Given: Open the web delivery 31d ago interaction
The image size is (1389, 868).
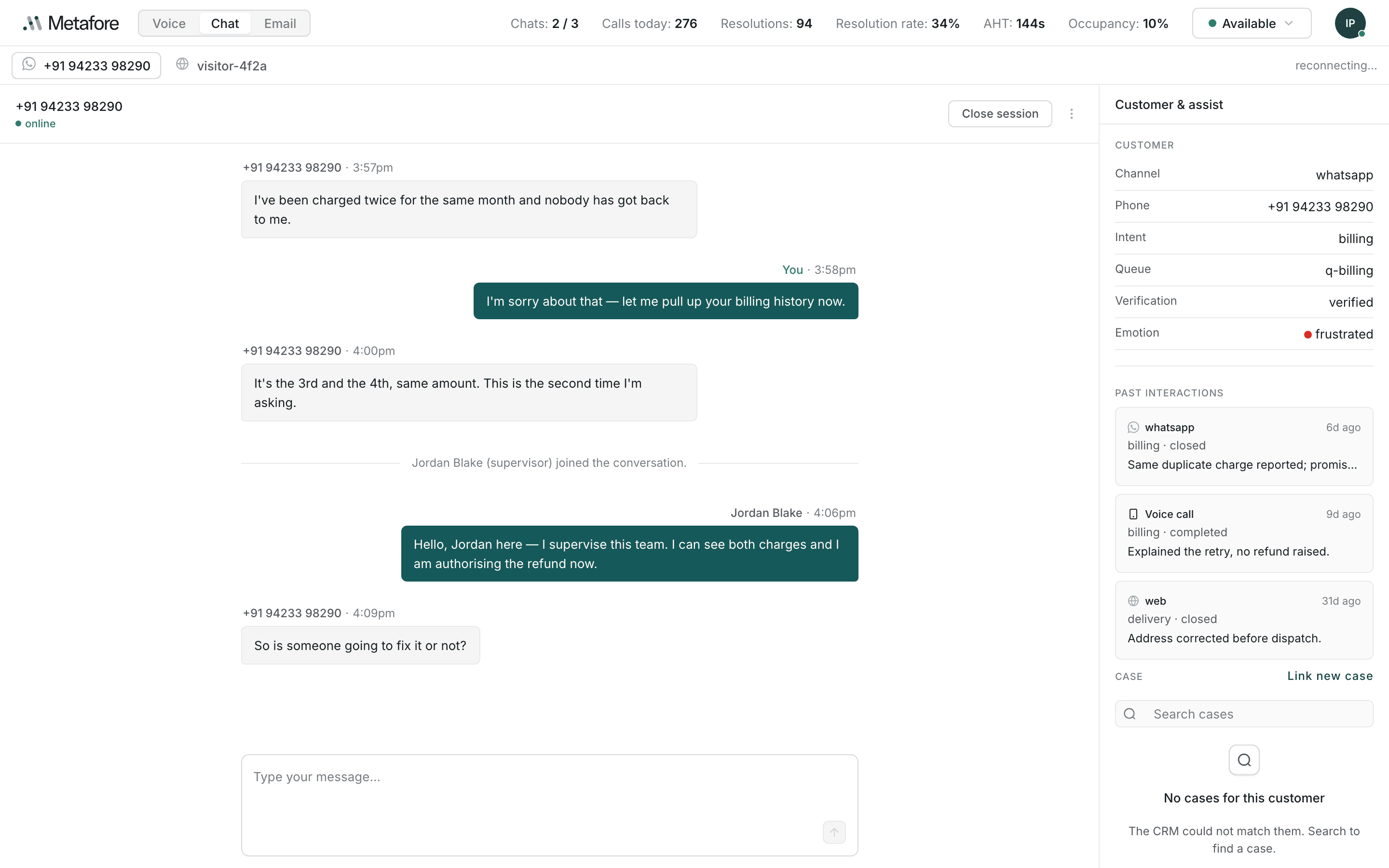Looking at the screenshot, I should (1244, 620).
